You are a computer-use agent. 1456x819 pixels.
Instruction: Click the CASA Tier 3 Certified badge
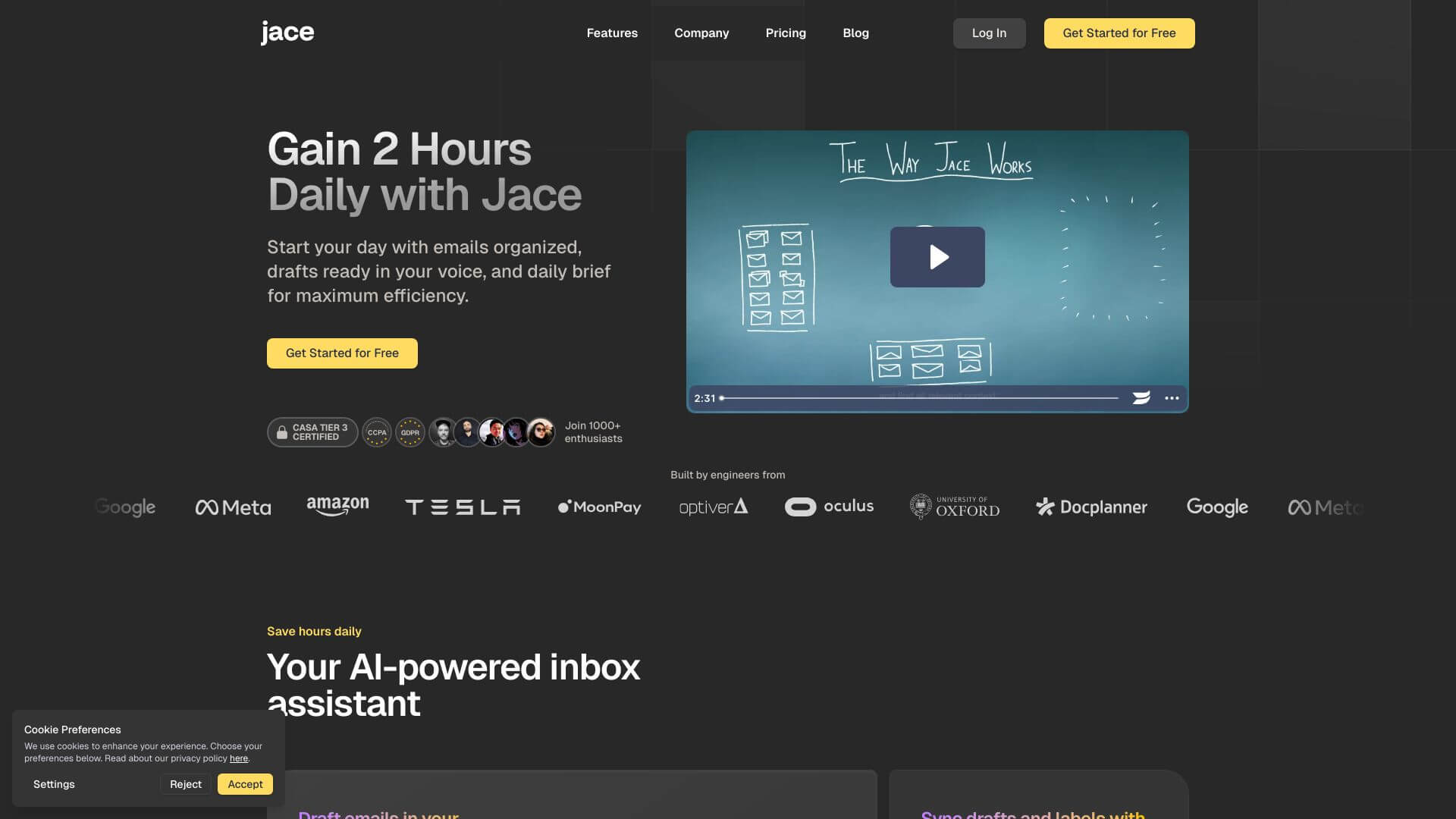click(312, 432)
